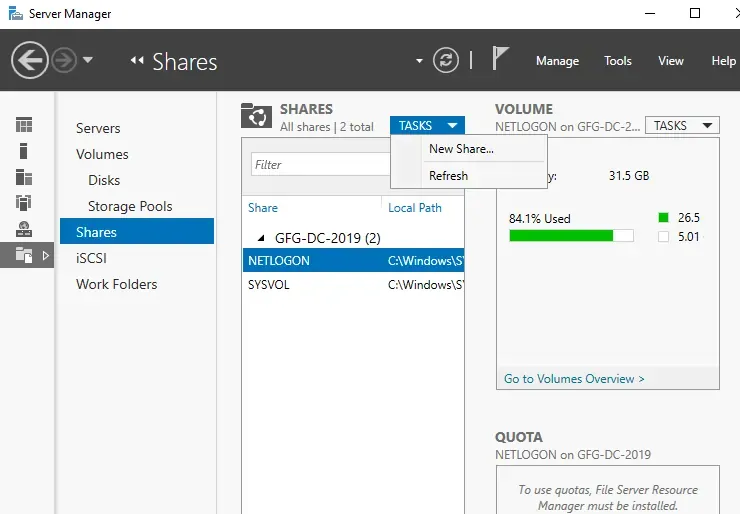
Task: Select Shares in the navigation list
Action: [137, 231]
